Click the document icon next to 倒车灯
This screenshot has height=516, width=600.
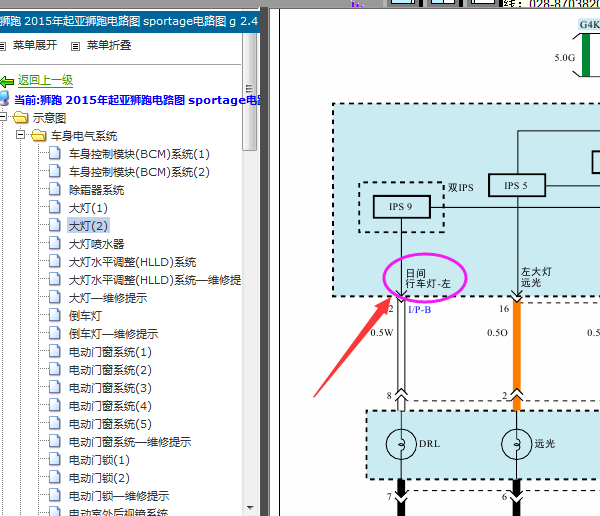(x=55, y=315)
